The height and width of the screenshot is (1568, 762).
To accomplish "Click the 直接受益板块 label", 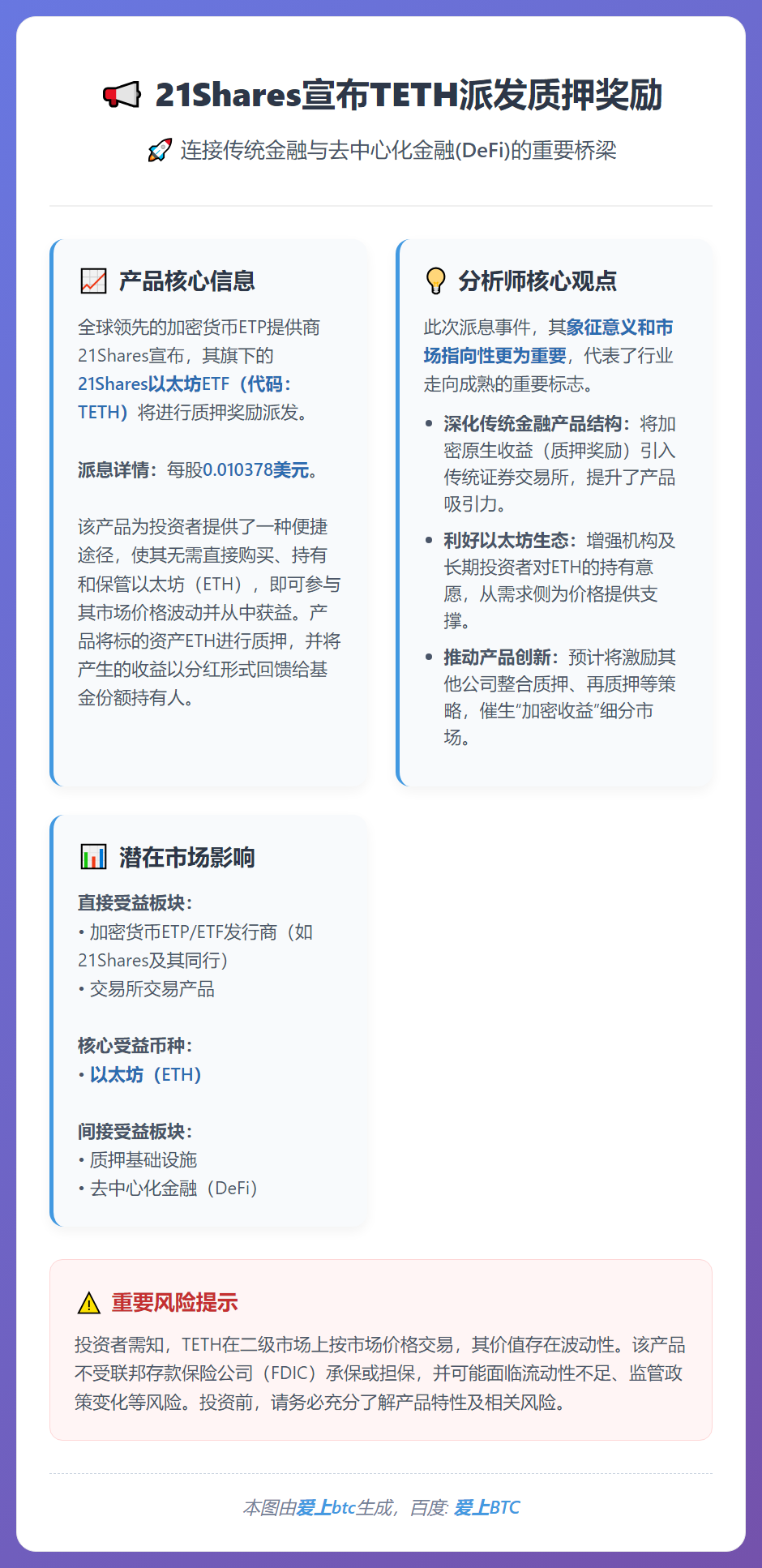I will (135, 903).
